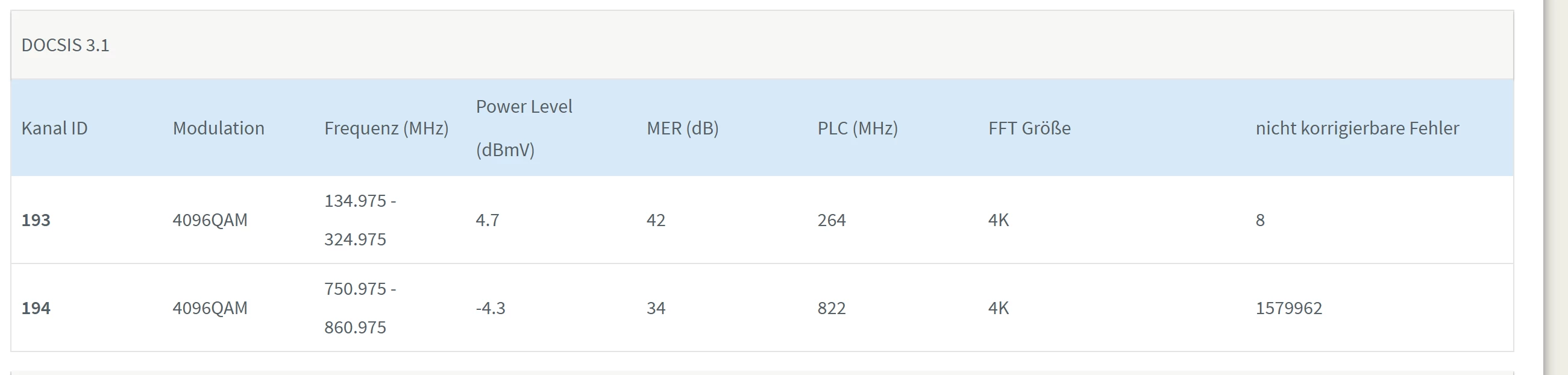The width and height of the screenshot is (1568, 375).
Task: Click power level value 4.7
Action: tap(488, 220)
